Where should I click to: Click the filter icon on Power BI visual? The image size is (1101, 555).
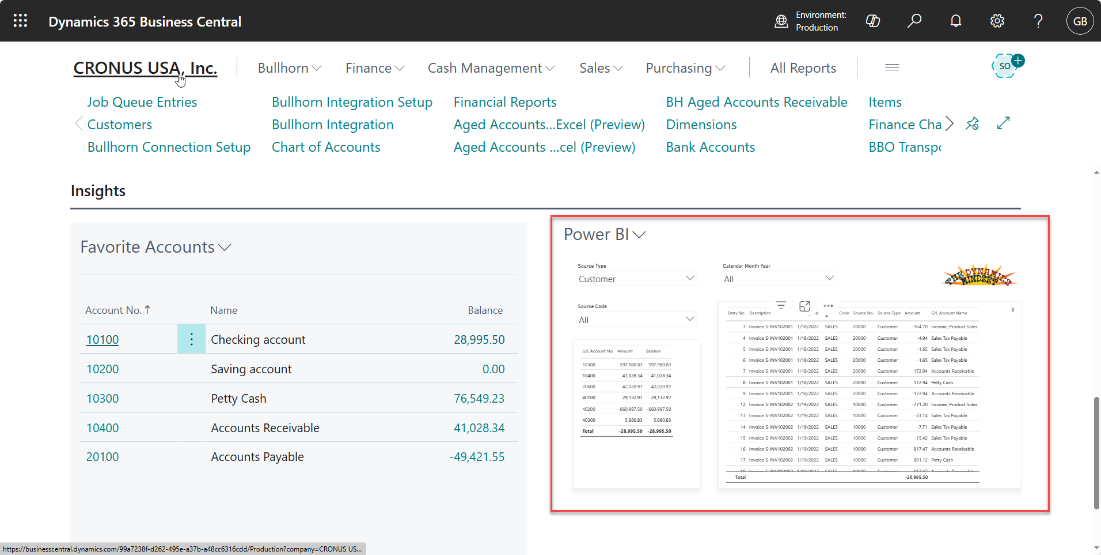pos(781,306)
